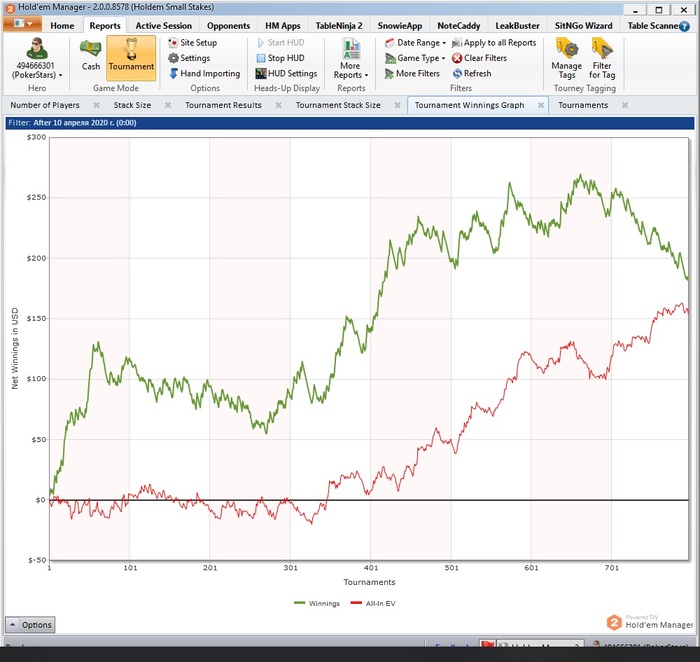Toggle the red All-In EV legend entry
Viewport: 700px width, 662px height.
[373, 604]
